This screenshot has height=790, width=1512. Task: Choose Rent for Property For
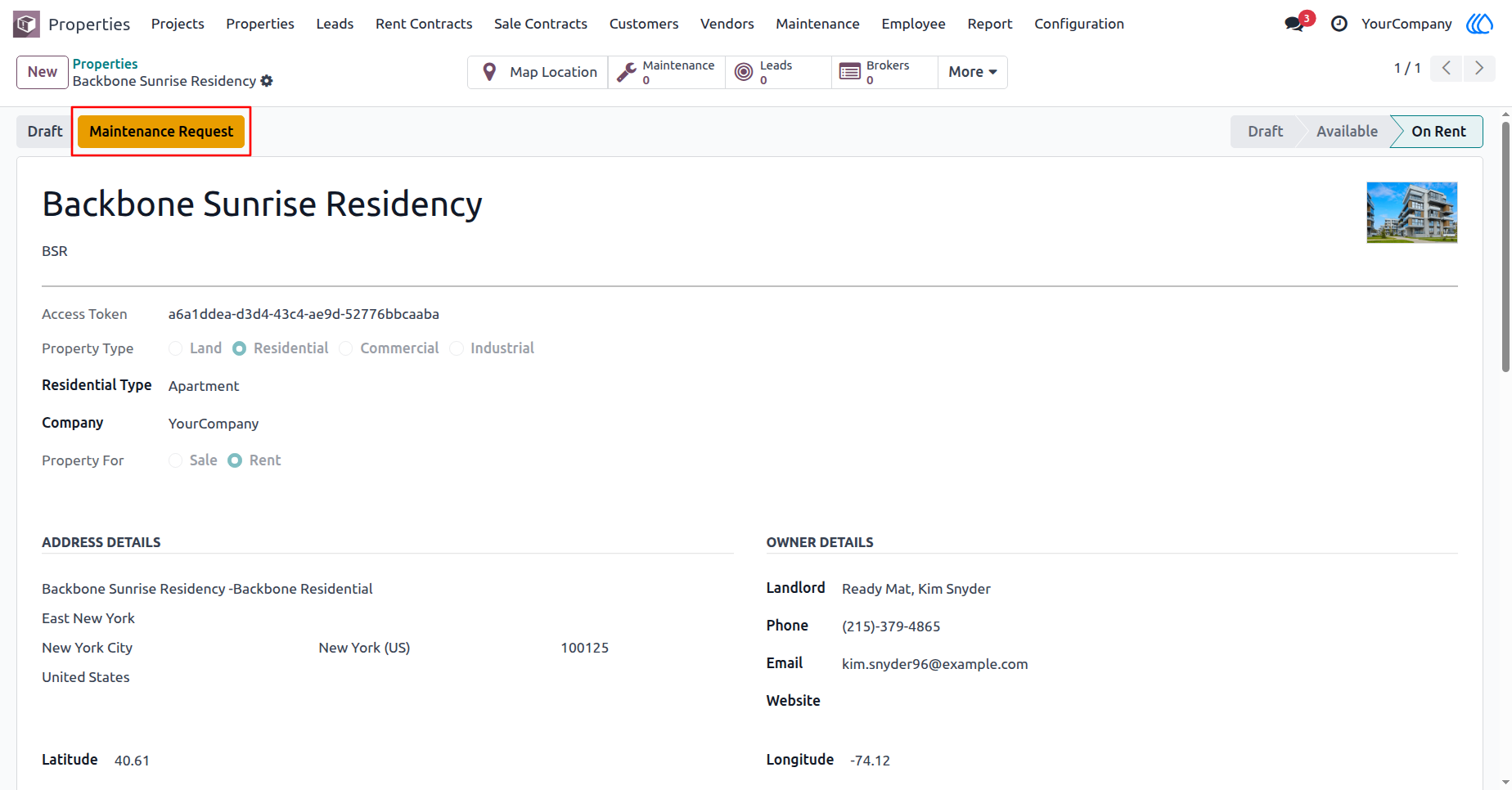(235, 460)
